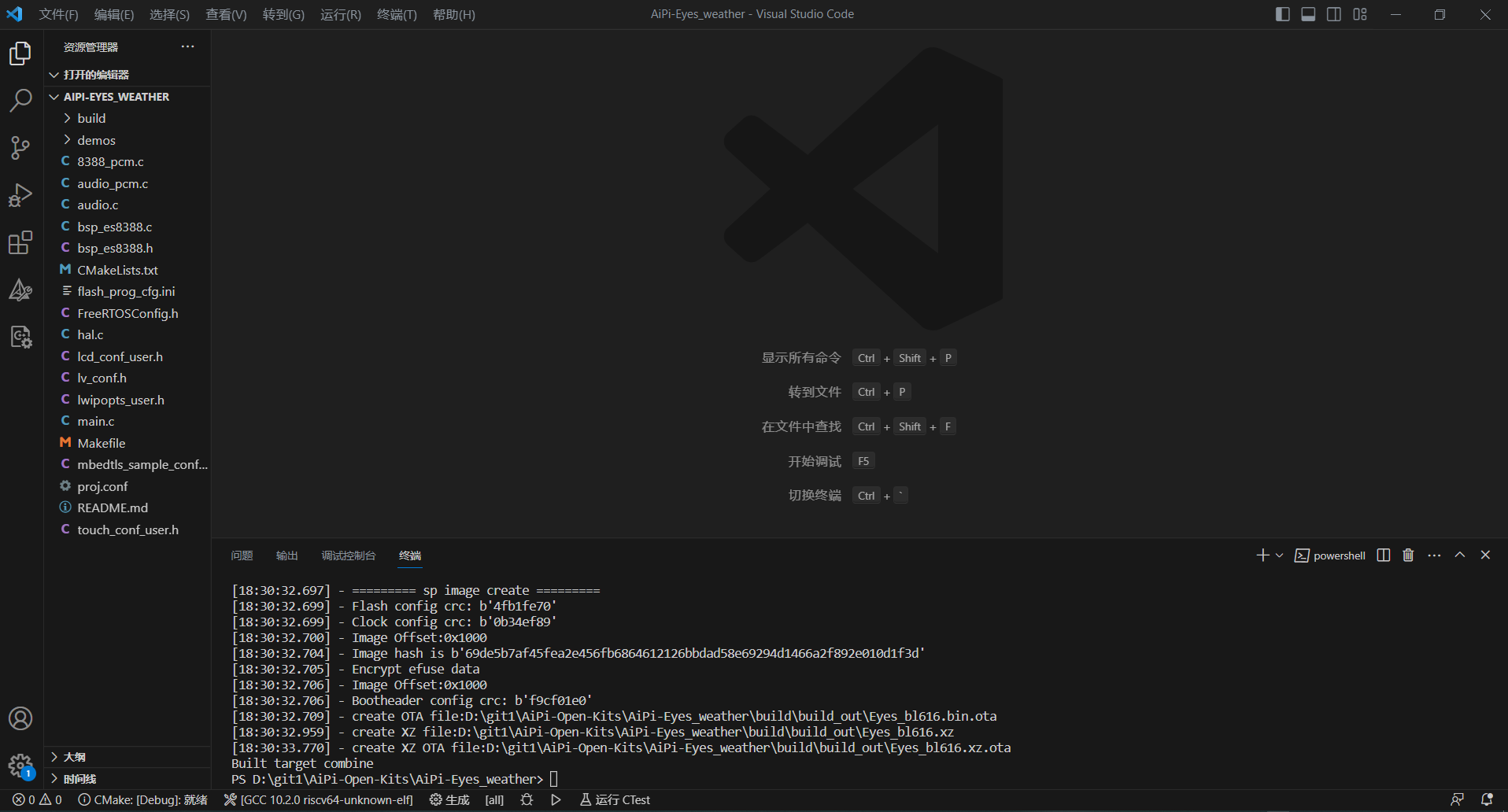The image size is (1508, 812).
Task: Open the new terminal profile dropdown arrow
Action: tap(1280, 555)
